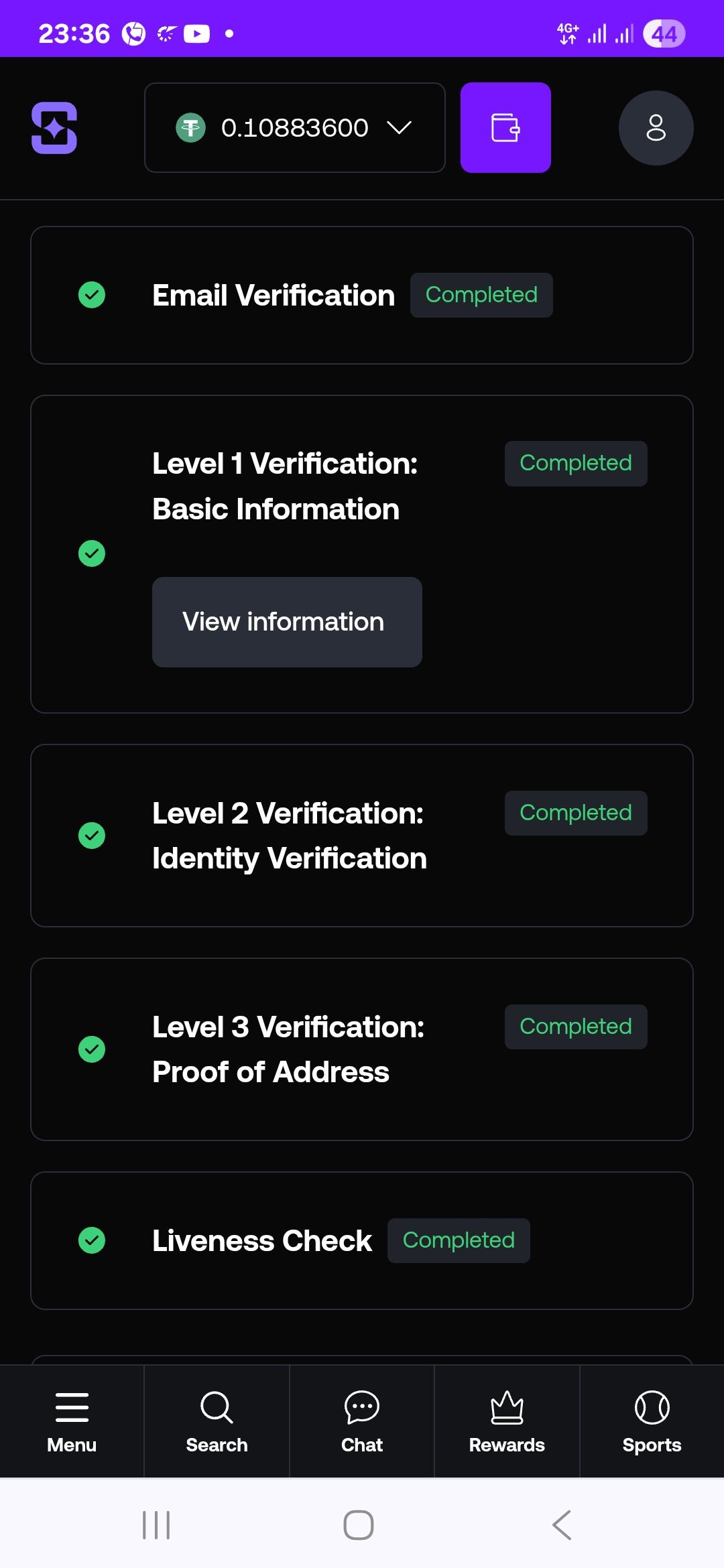Click Liveness Check green checkmark
724x1568 pixels.
92,1240
